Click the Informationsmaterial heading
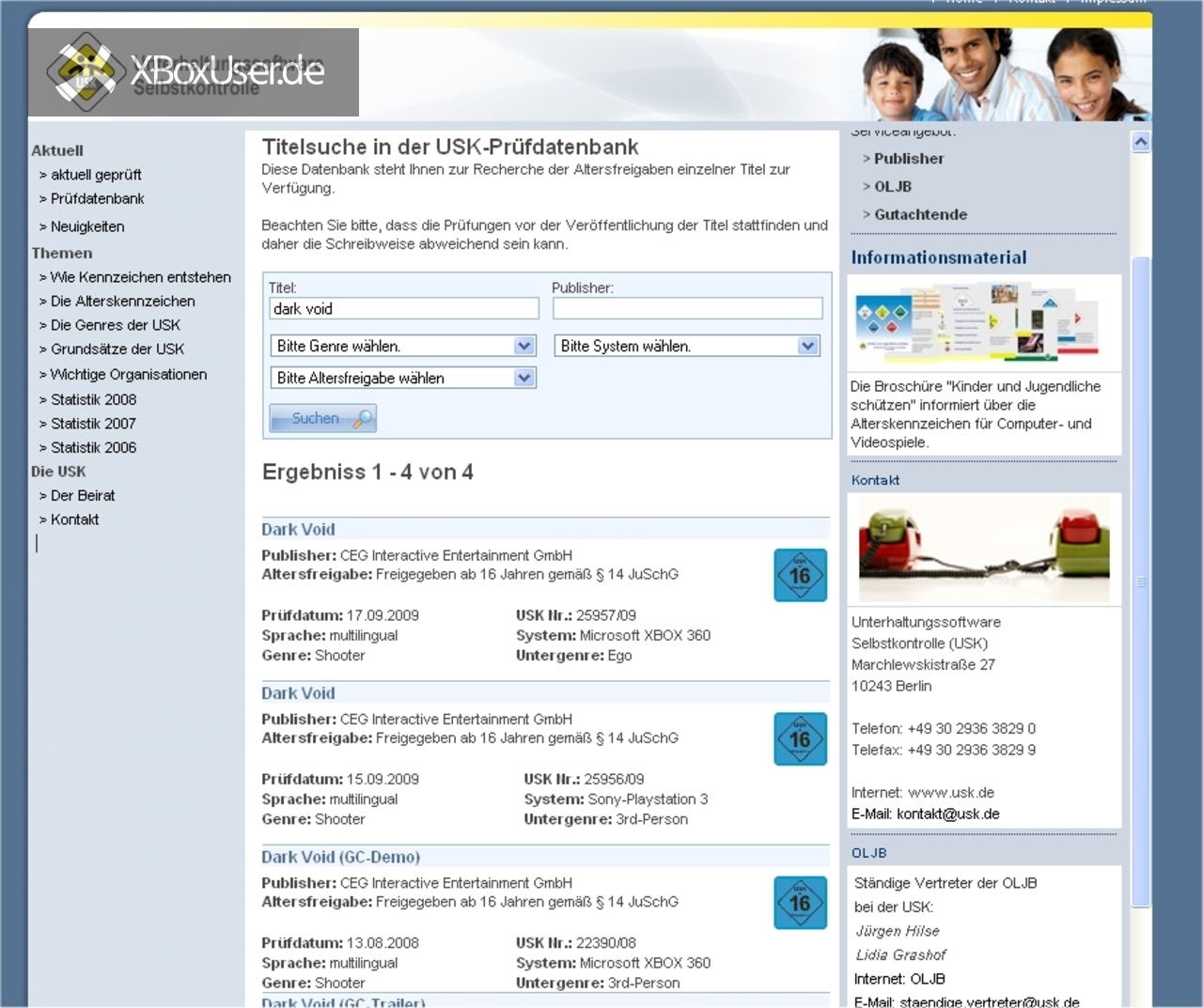Viewport: 1203px width, 1008px height. pos(939,257)
